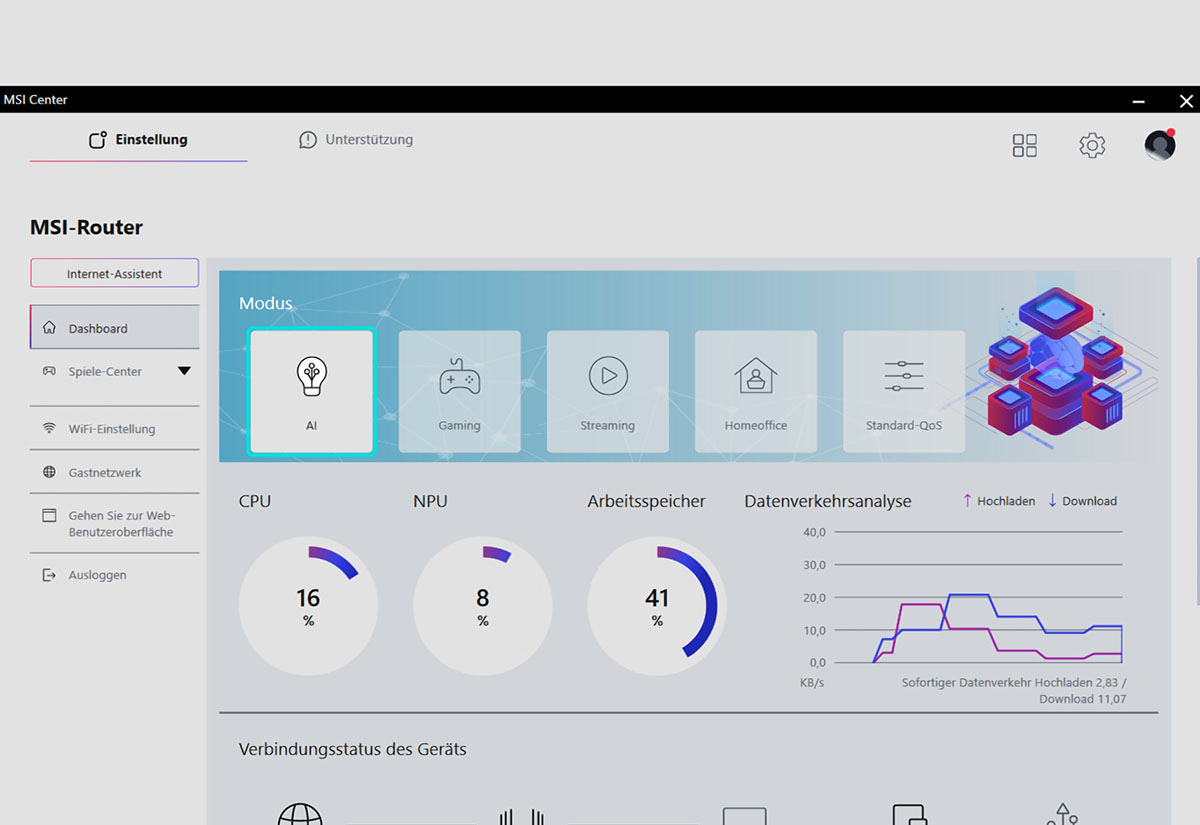Go to the Web-Benutzeroberfläche link

[115, 524]
